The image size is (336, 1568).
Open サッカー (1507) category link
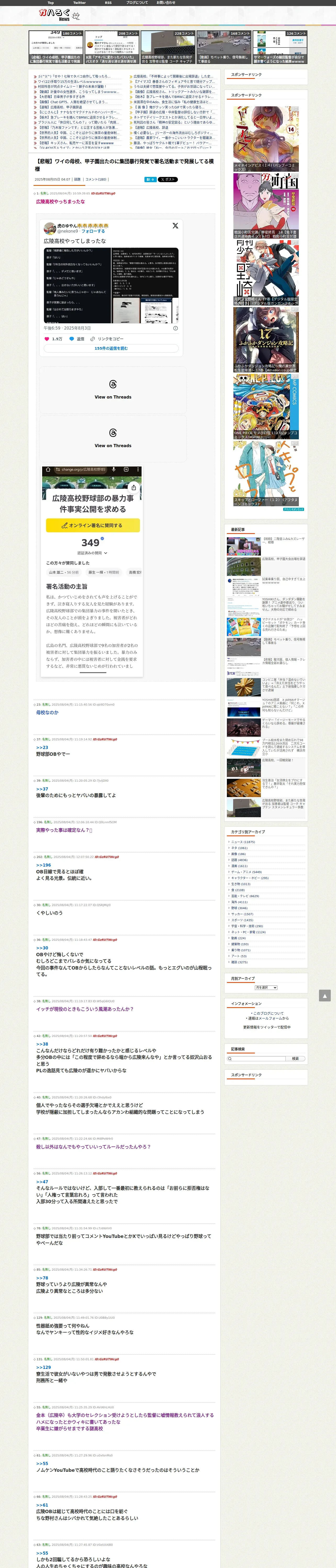[242, 914]
